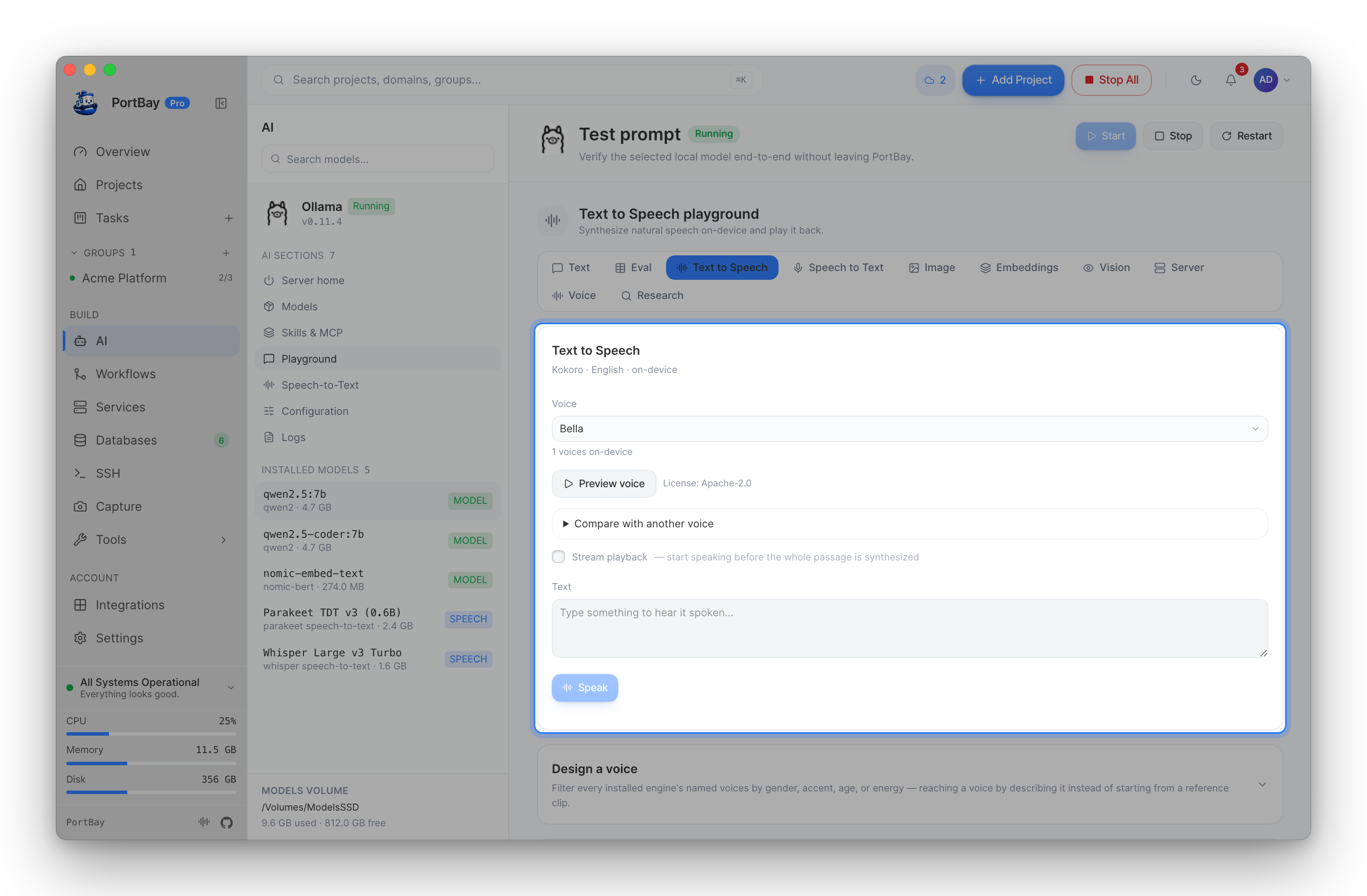Click the Preview voice button

click(604, 484)
